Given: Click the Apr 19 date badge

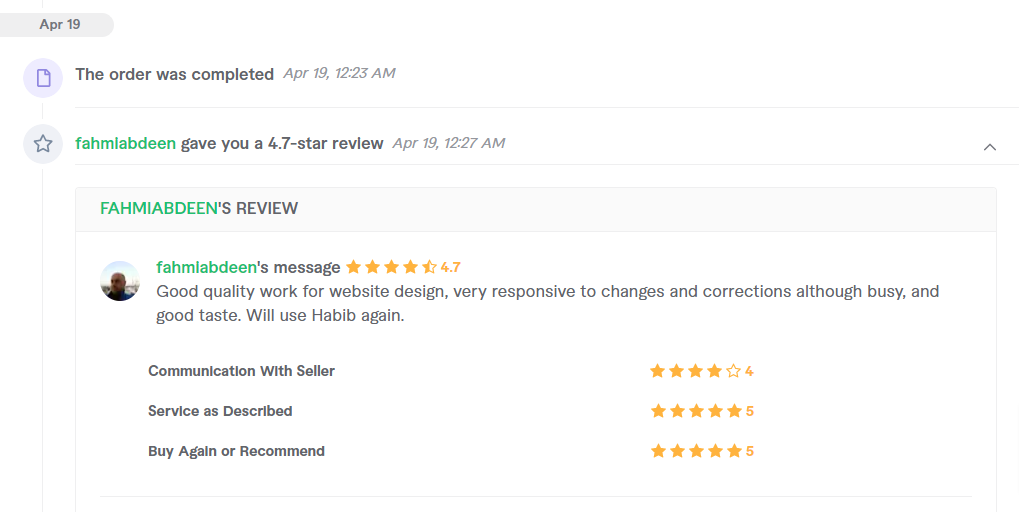Looking at the screenshot, I should pos(59,25).
